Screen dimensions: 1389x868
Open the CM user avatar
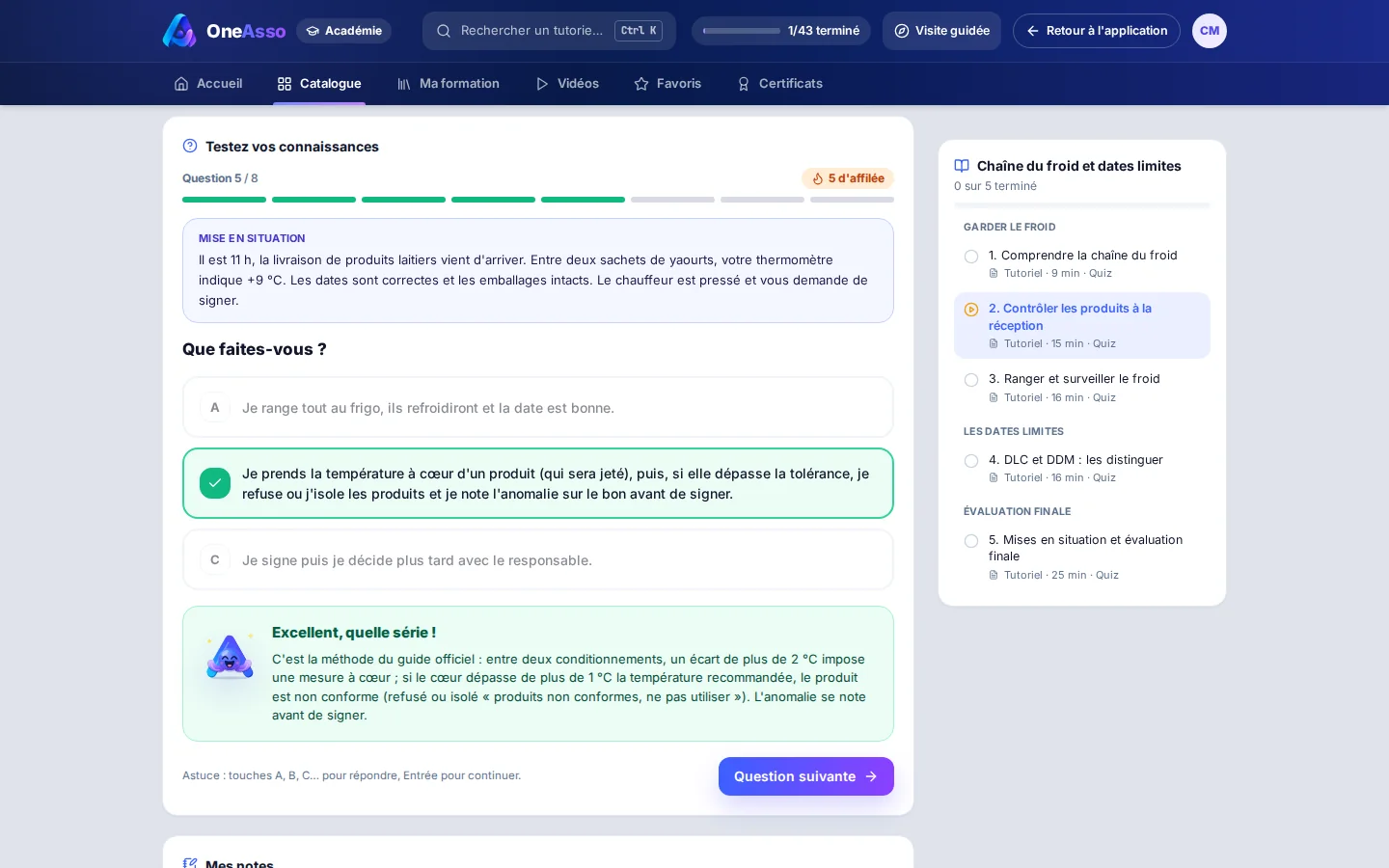tap(1210, 31)
